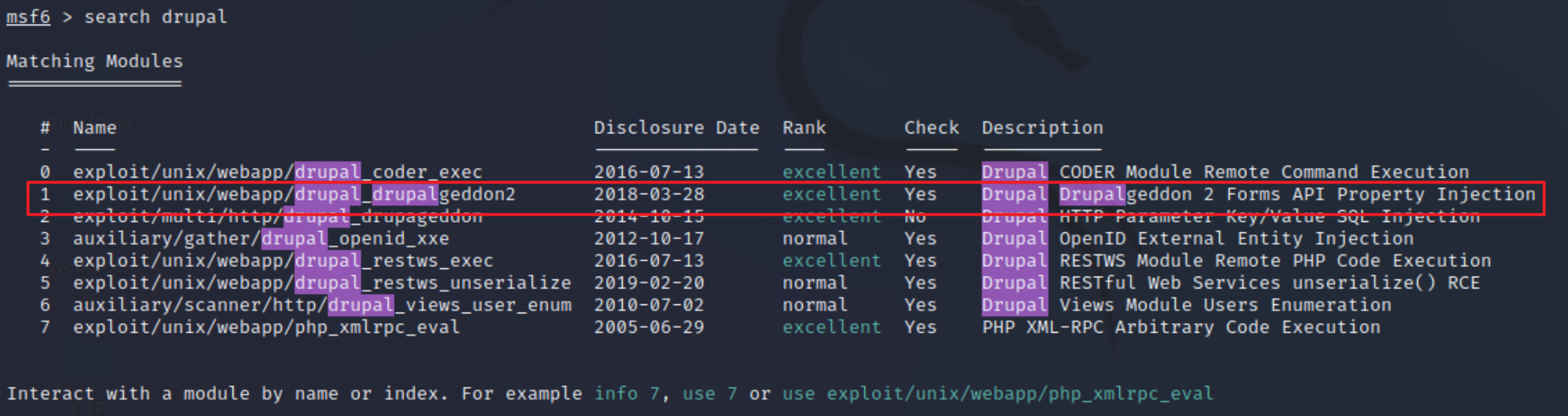
Task: Select module name exploit/unix/webapp/php_xmlrpc_eval in table
Action: tap(266, 327)
